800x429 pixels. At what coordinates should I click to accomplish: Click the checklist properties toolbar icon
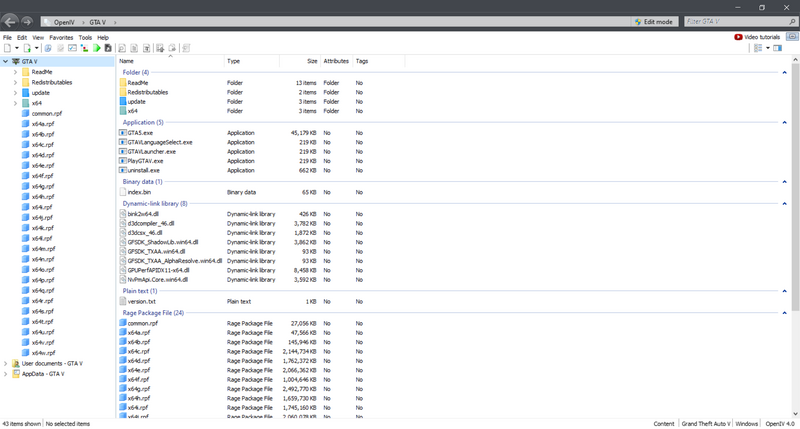click(x=72, y=48)
